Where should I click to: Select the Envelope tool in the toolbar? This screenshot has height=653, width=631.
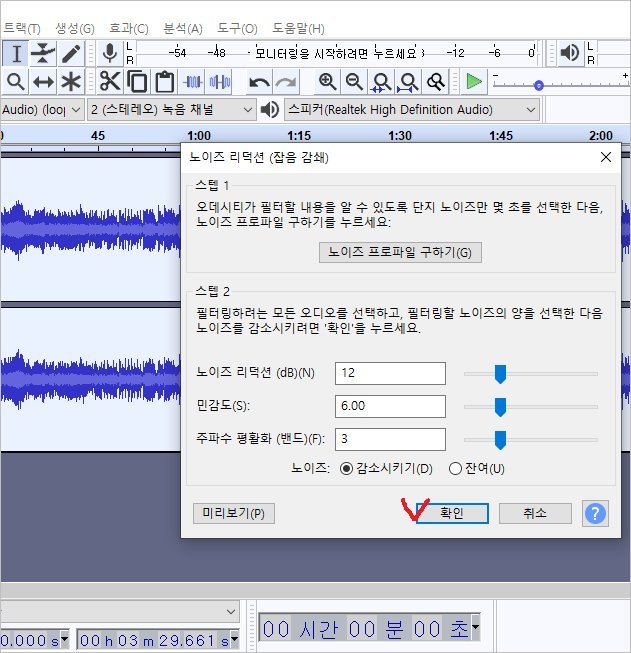click(43, 53)
